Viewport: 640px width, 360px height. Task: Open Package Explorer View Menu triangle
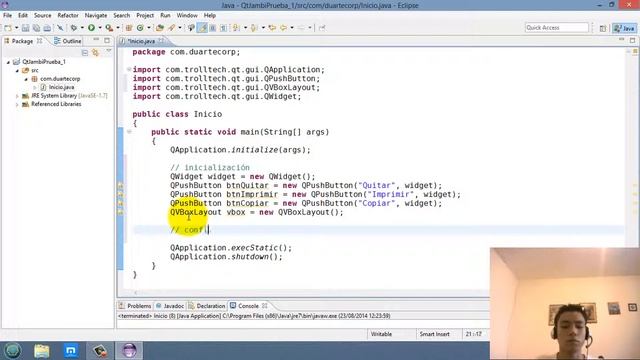pos(109,51)
